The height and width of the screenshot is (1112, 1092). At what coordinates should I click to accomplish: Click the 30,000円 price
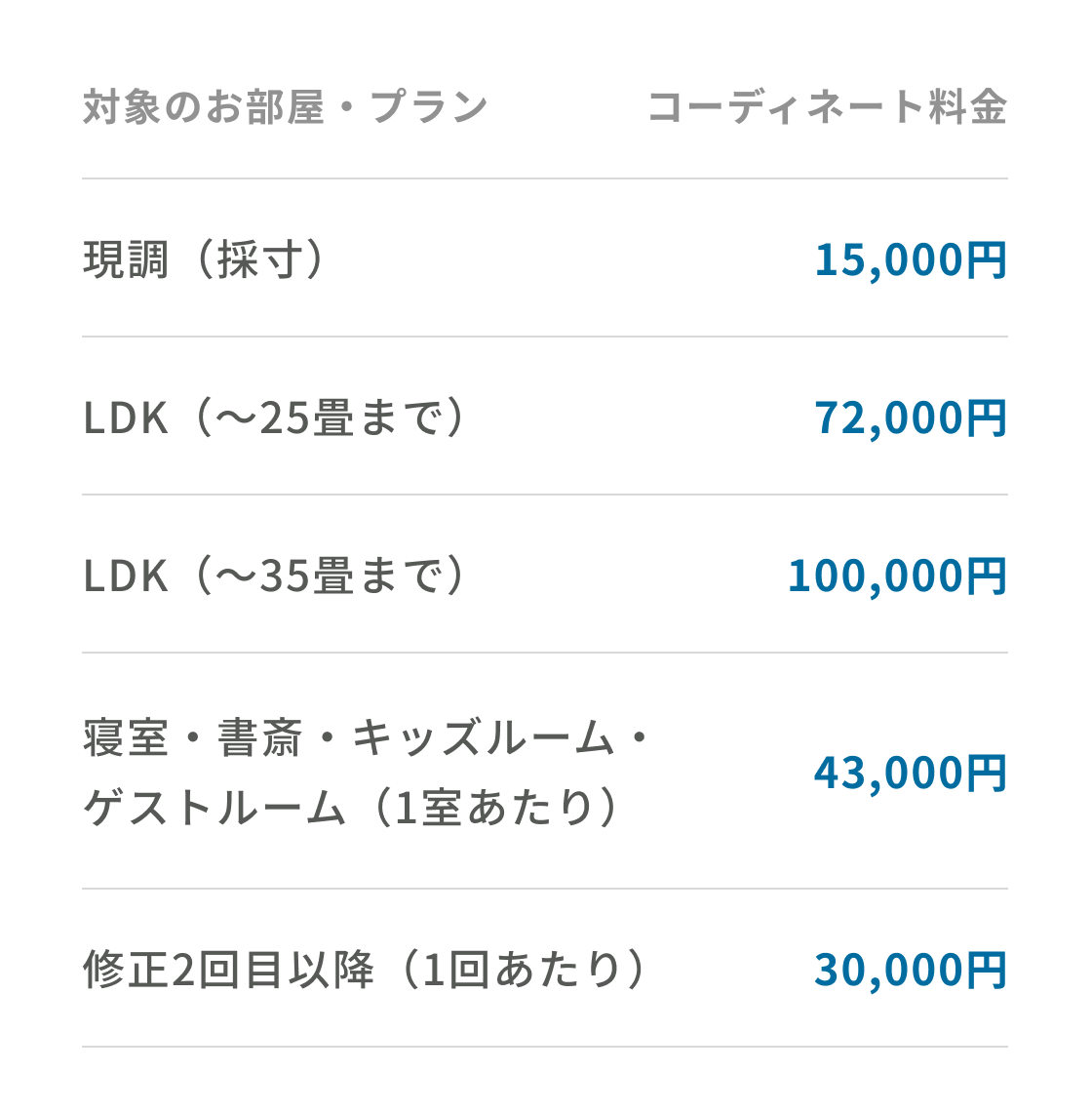tap(912, 970)
